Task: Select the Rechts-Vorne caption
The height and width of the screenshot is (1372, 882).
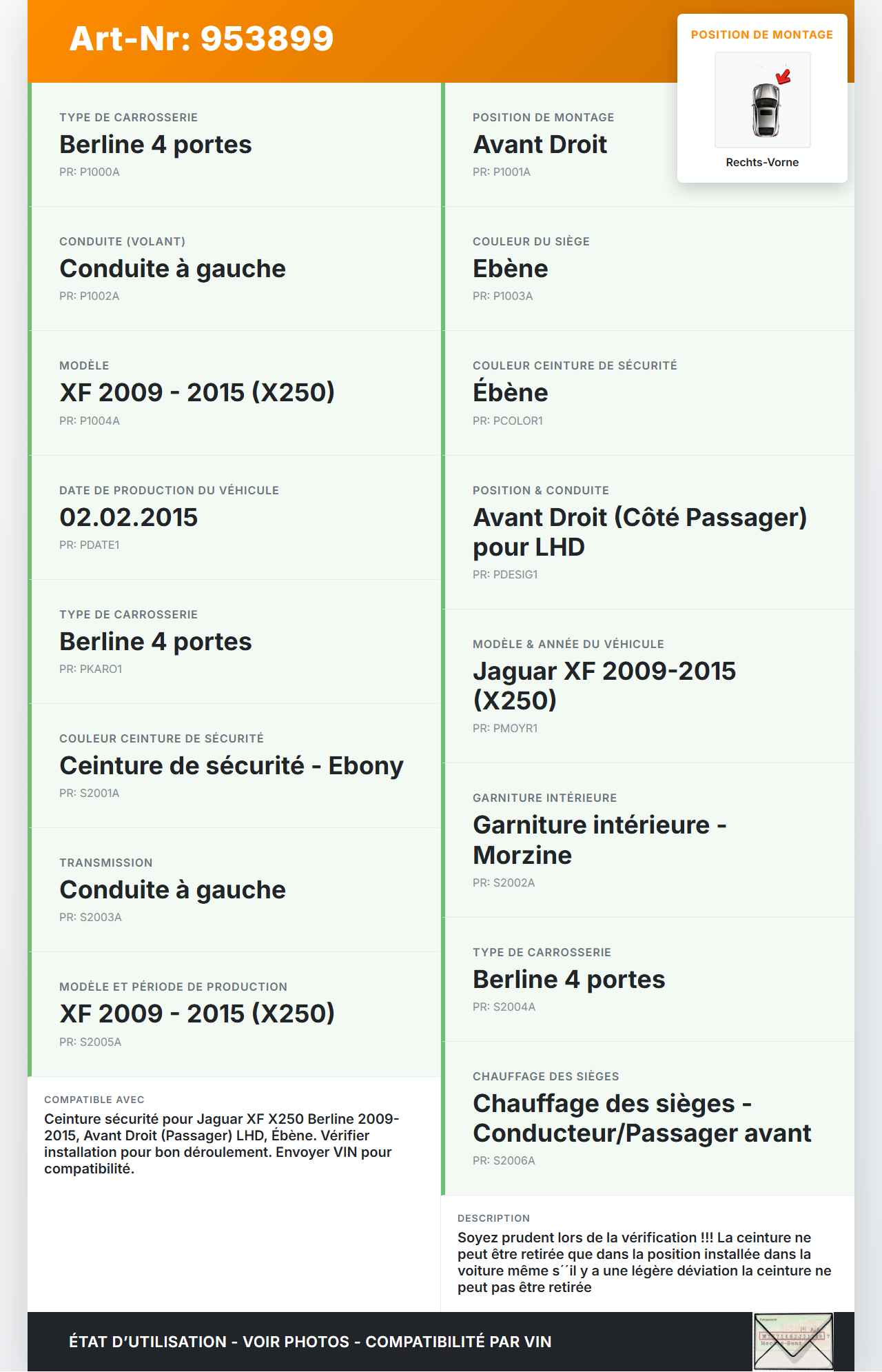Action: 762,162
